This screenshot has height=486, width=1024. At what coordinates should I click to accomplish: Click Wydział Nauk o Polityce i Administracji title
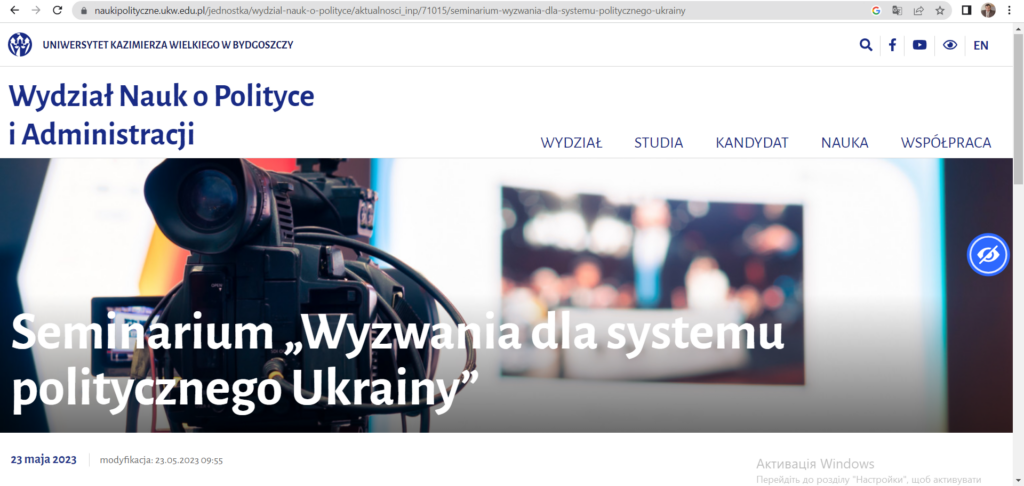[x=161, y=115]
